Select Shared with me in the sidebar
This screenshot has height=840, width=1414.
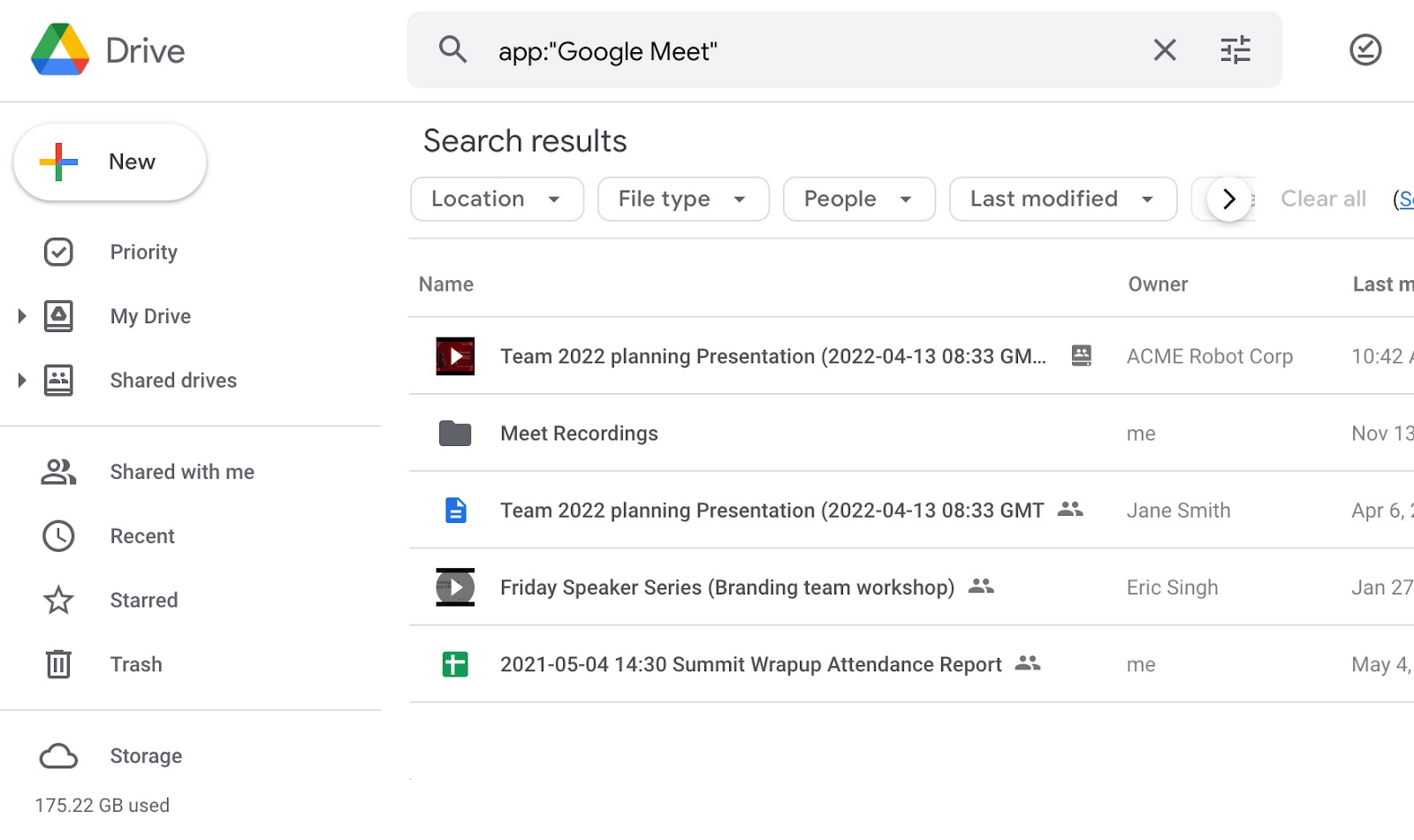[181, 473]
